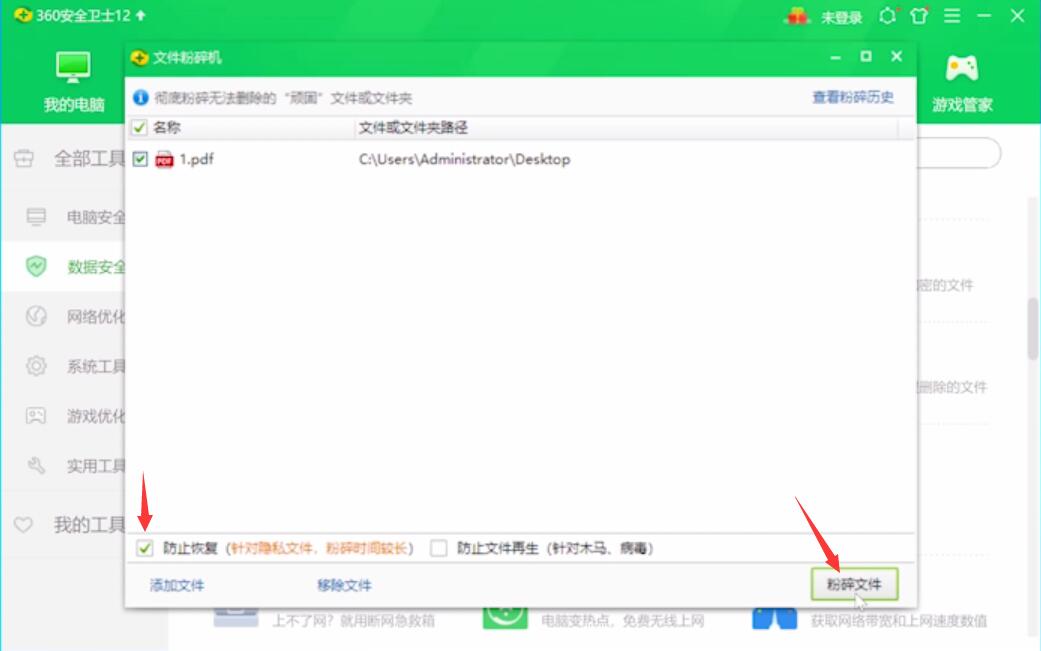Minimize the File Shredder dialog
The height and width of the screenshot is (651, 1041).
[x=835, y=57]
